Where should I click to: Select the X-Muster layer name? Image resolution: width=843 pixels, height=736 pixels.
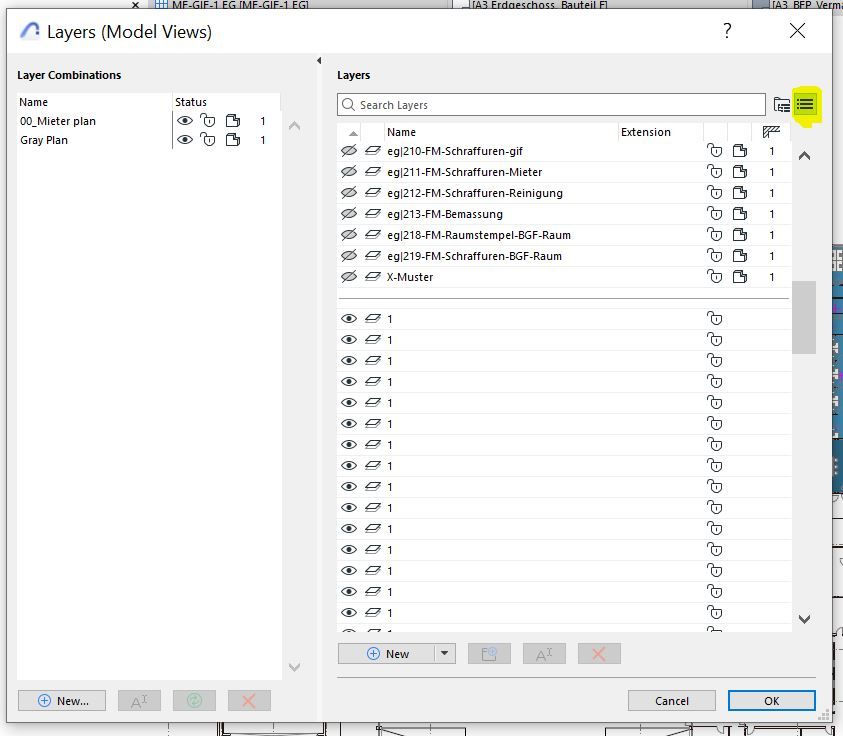click(x=410, y=277)
